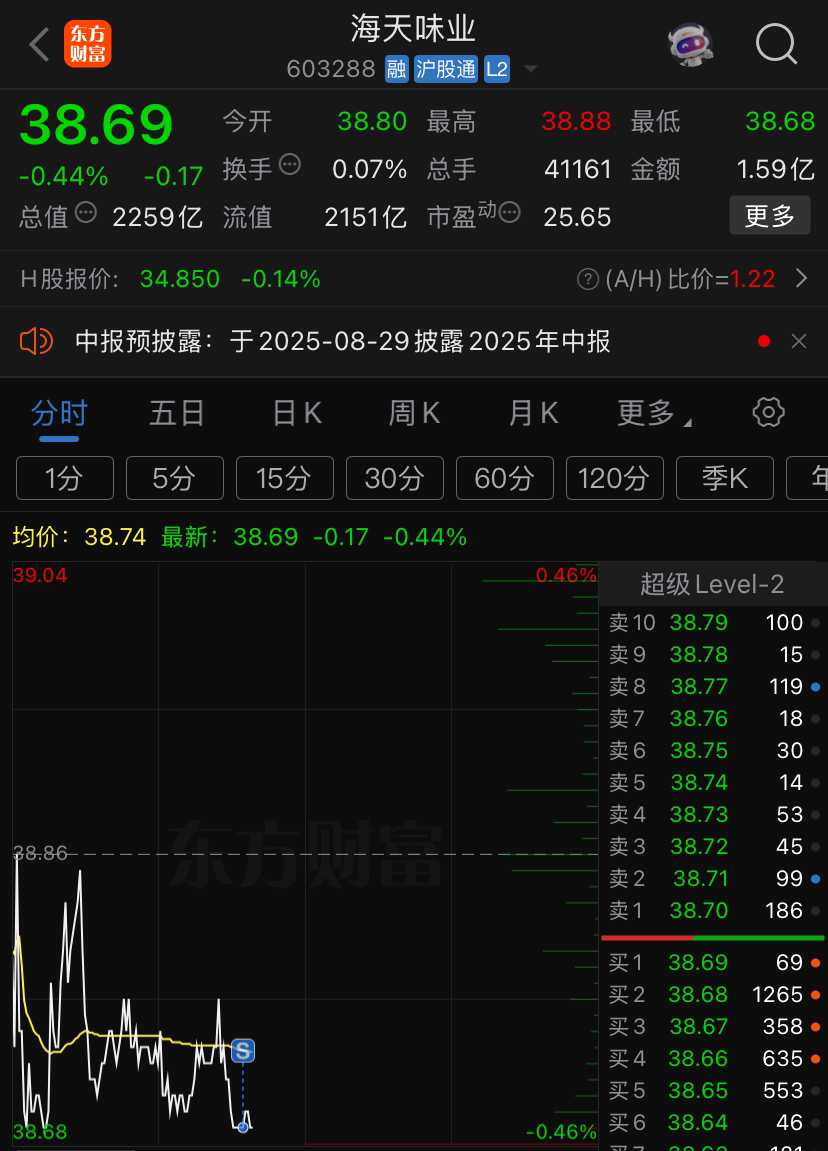Tap the 海天味业 stock title
The image size is (828, 1151).
(x=413, y=29)
